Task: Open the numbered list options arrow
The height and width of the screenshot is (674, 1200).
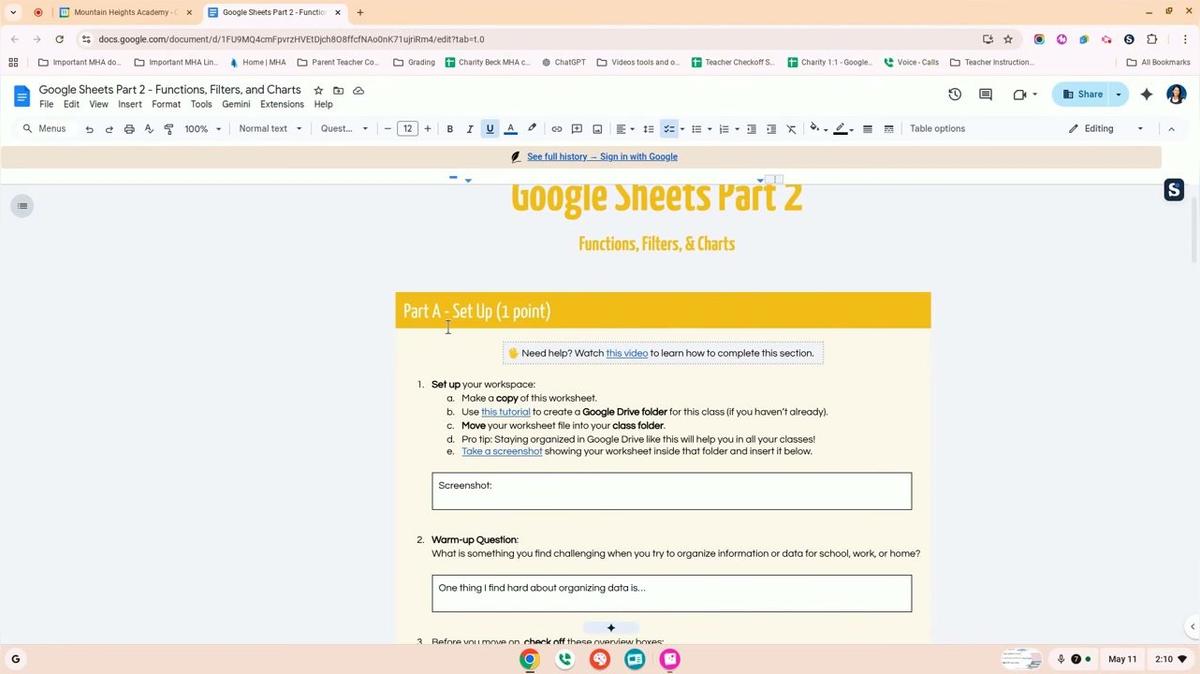Action: pyautogui.click(x=737, y=129)
